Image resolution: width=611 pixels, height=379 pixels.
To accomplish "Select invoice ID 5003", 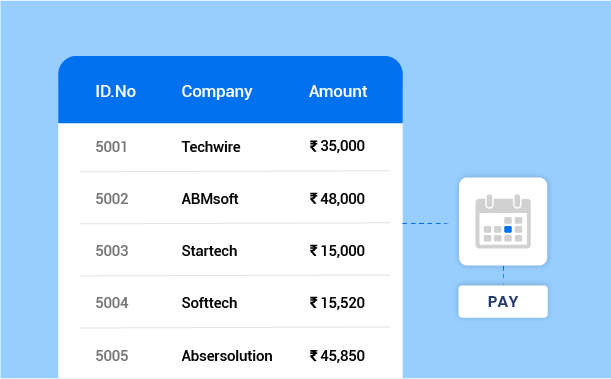I will tap(112, 251).
